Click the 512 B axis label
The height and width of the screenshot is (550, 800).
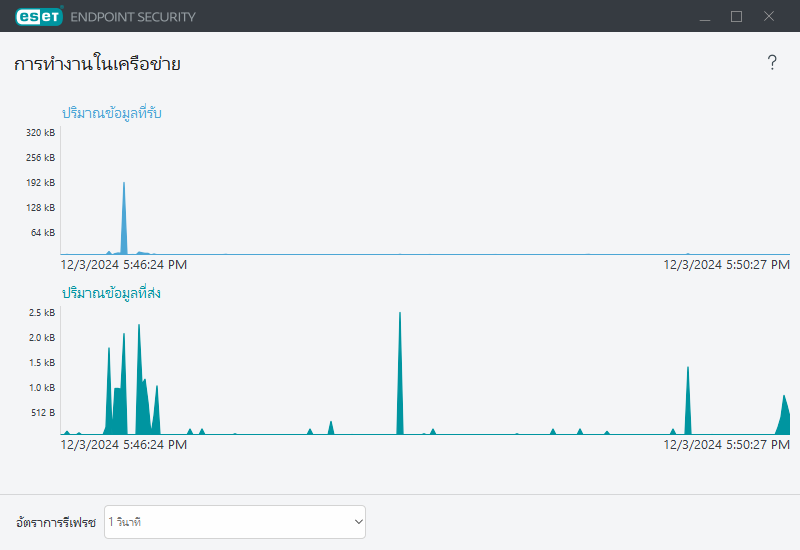click(x=43, y=413)
